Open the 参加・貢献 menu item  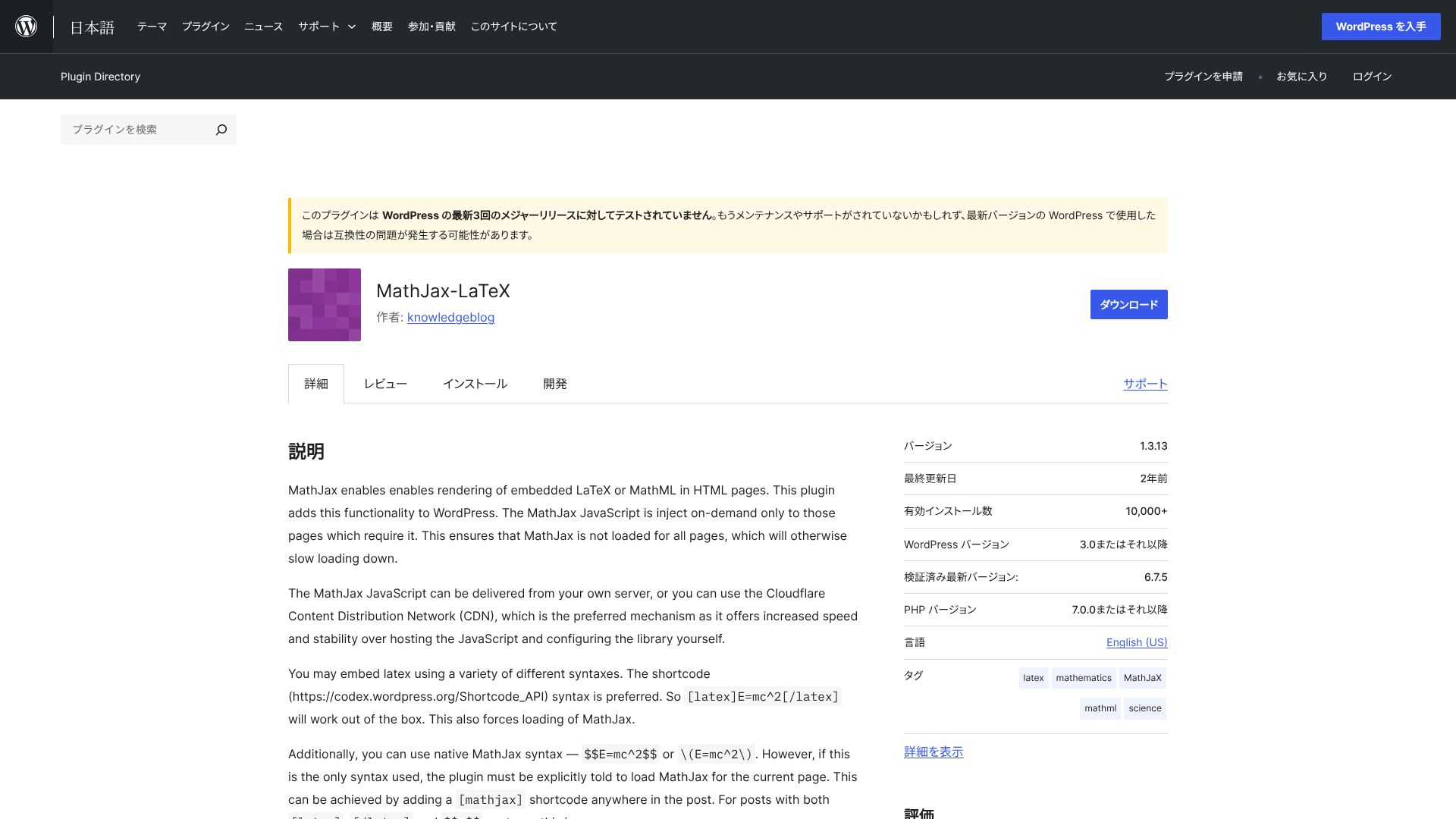[x=431, y=27]
